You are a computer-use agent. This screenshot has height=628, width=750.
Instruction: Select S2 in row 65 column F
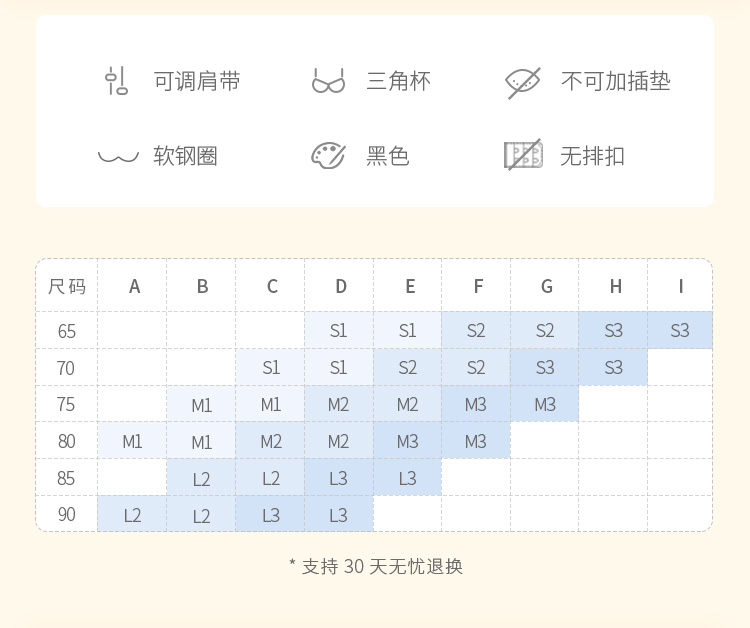[476, 330]
